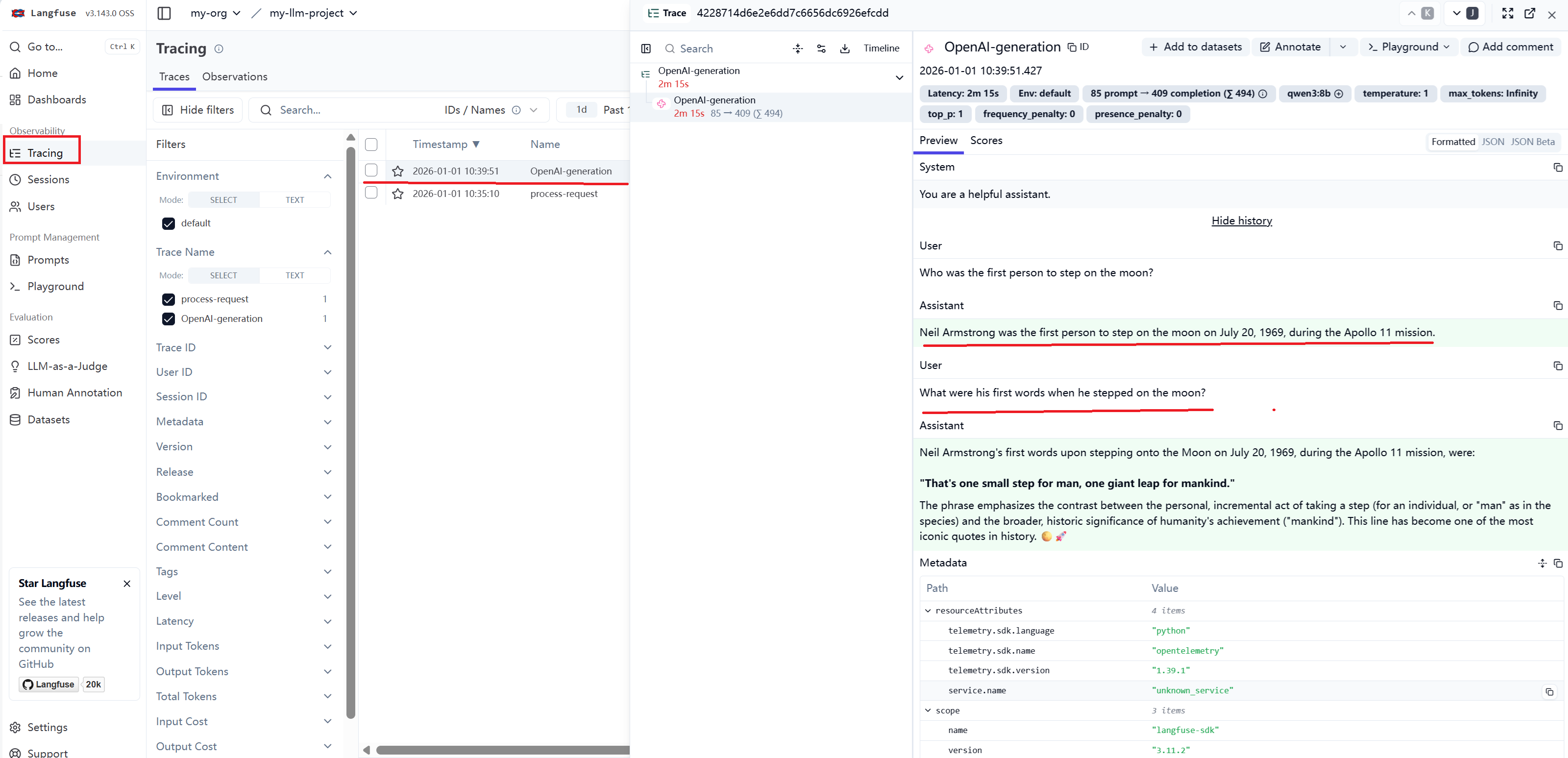Click the filters panel vertical scrollbar
The height and width of the screenshot is (758, 1568).
(350, 426)
